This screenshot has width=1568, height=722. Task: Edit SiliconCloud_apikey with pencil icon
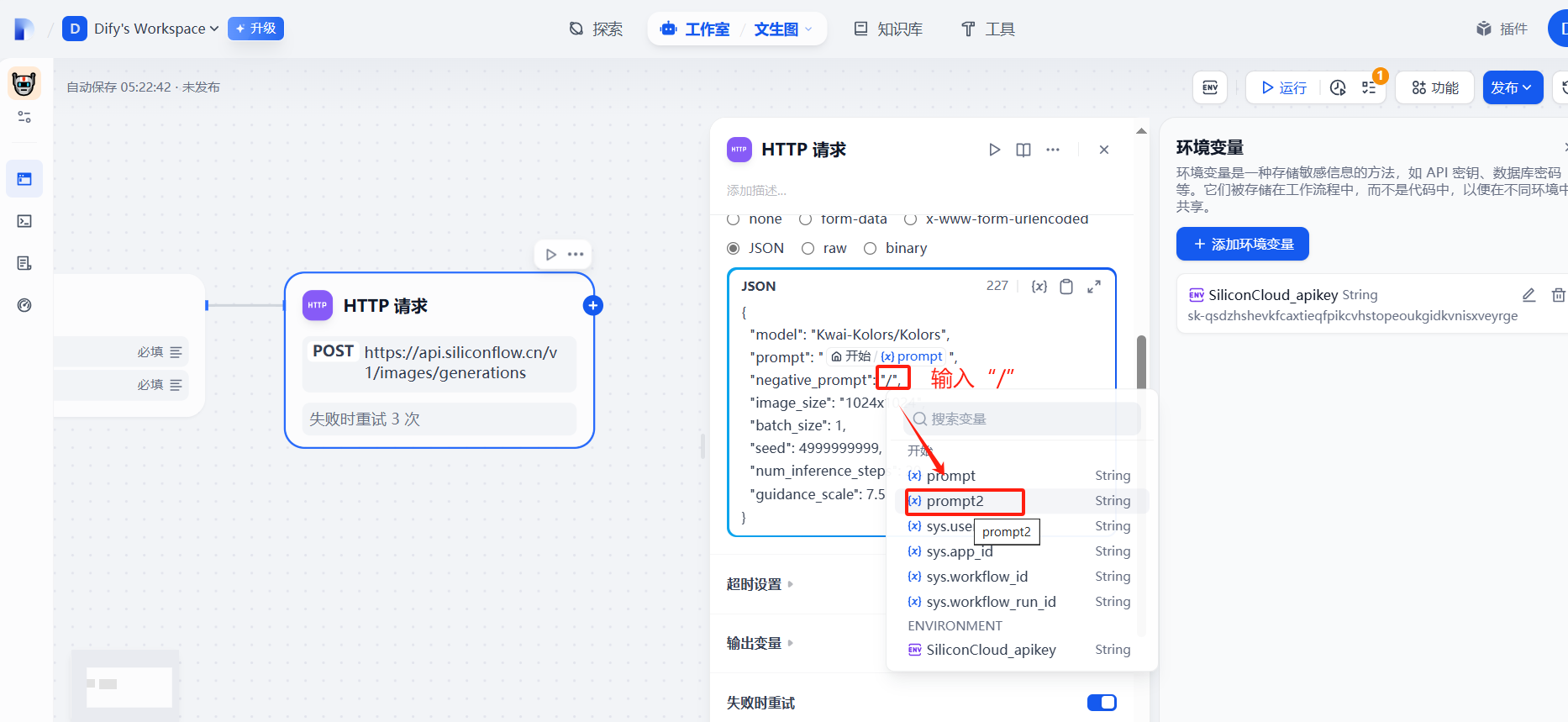[1529, 295]
